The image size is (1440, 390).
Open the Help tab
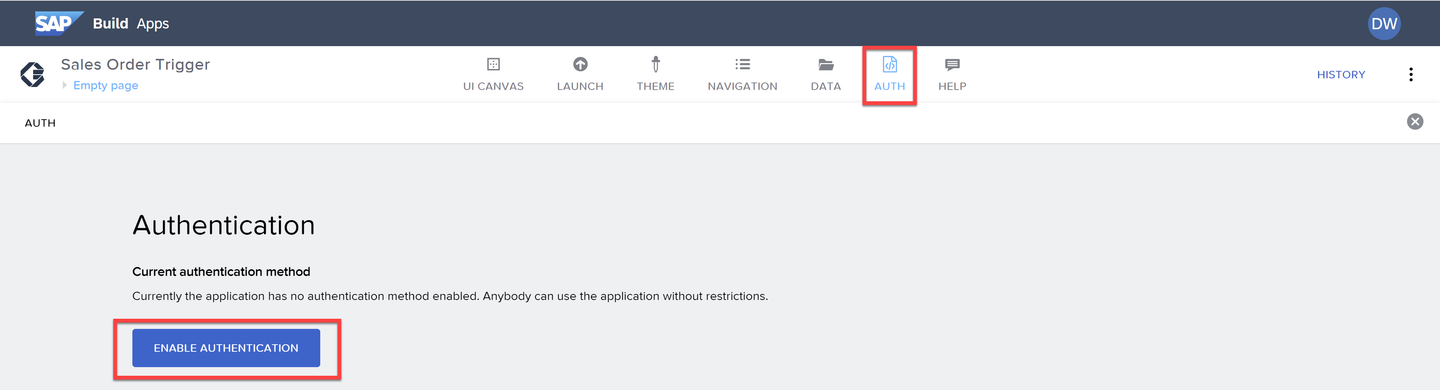(952, 74)
